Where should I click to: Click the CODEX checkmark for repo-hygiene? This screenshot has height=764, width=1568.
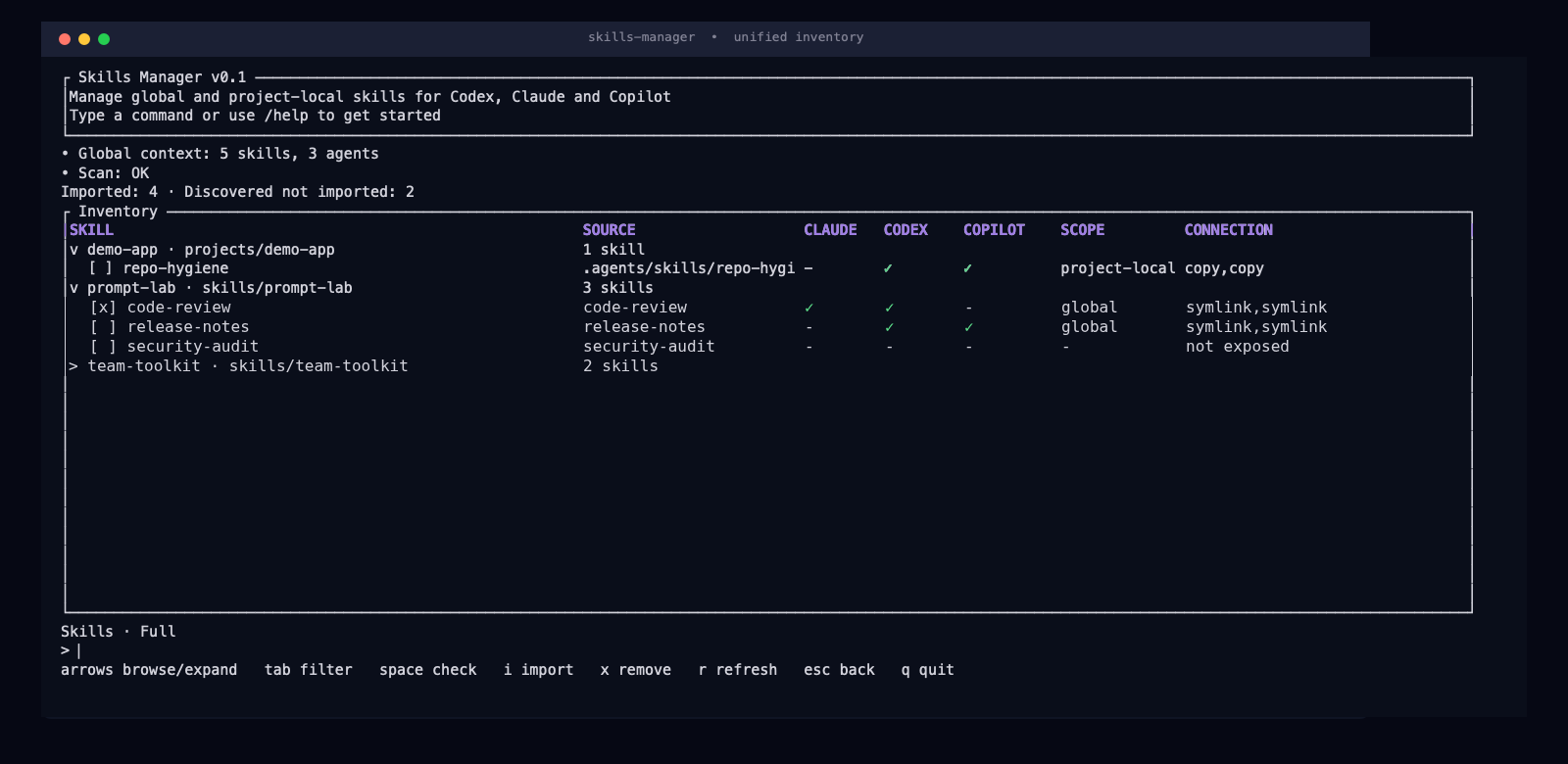tap(888, 268)
